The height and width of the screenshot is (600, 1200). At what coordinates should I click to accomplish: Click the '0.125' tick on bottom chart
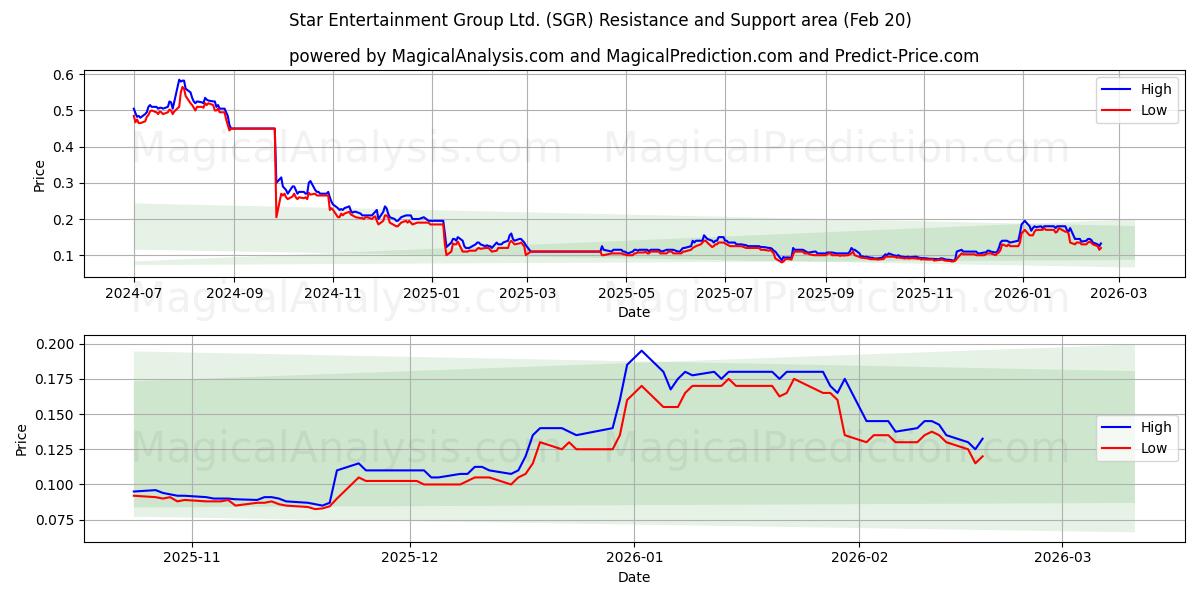pyautogui.click(x=55, y=449)
